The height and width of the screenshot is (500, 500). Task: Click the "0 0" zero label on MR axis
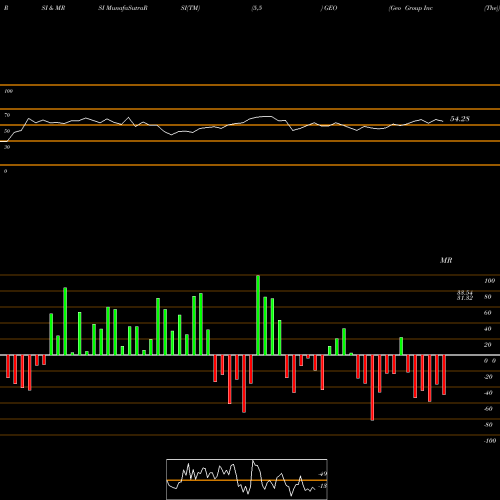pyautogui.click(x=490, y=361)
